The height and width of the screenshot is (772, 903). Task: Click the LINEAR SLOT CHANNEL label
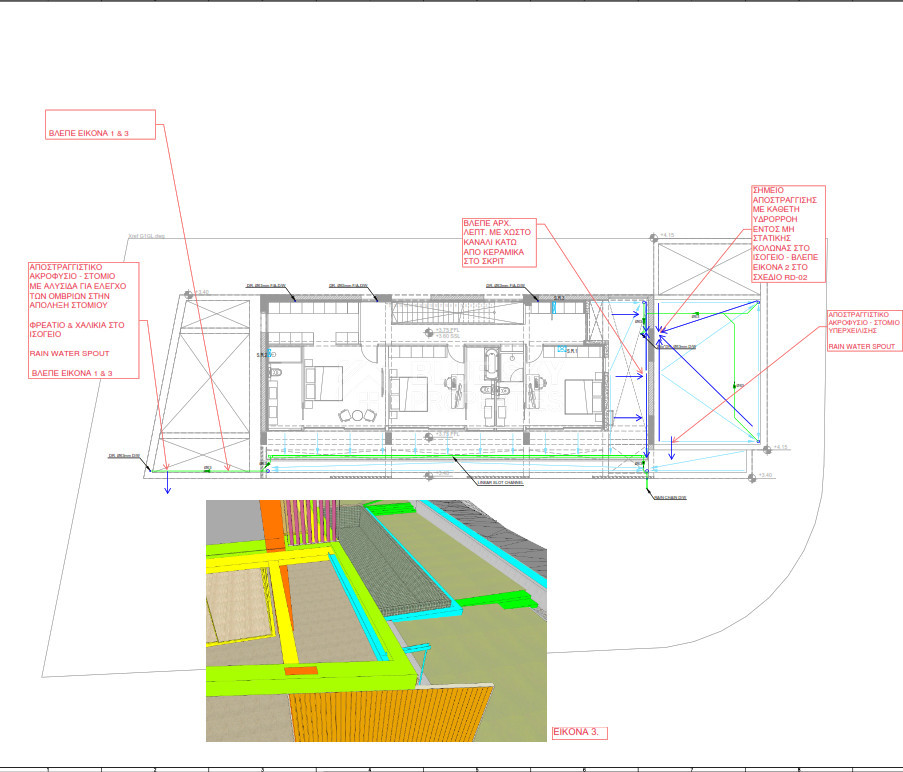click(500, 480)
